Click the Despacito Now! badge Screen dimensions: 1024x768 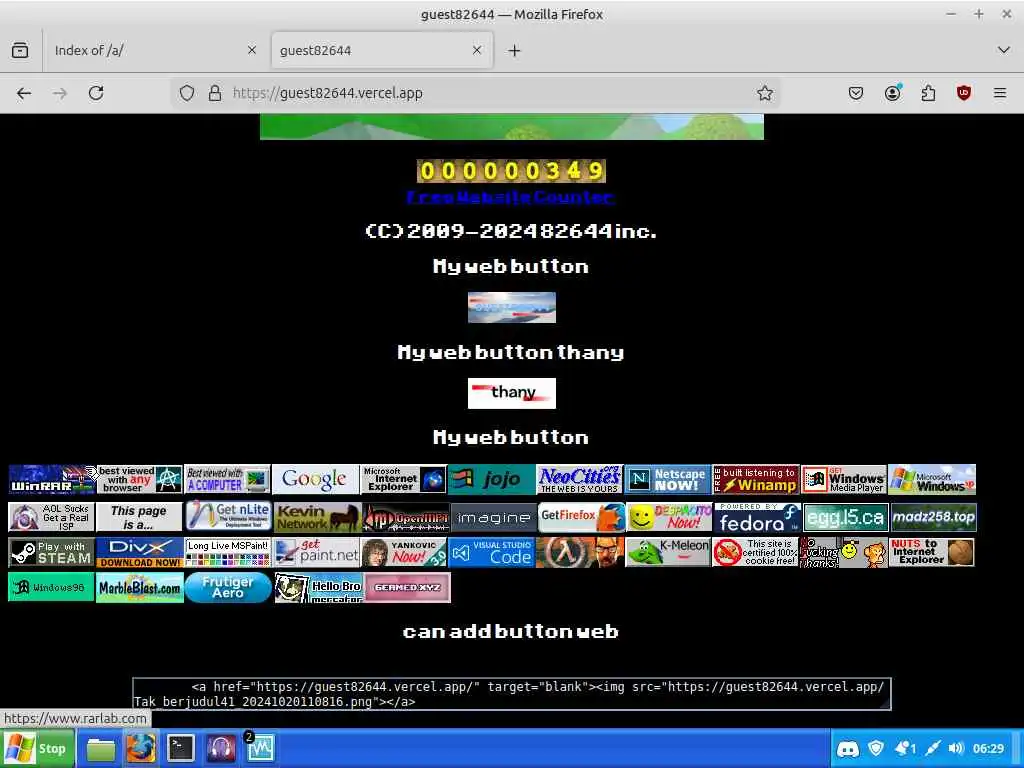pos(667,517)
